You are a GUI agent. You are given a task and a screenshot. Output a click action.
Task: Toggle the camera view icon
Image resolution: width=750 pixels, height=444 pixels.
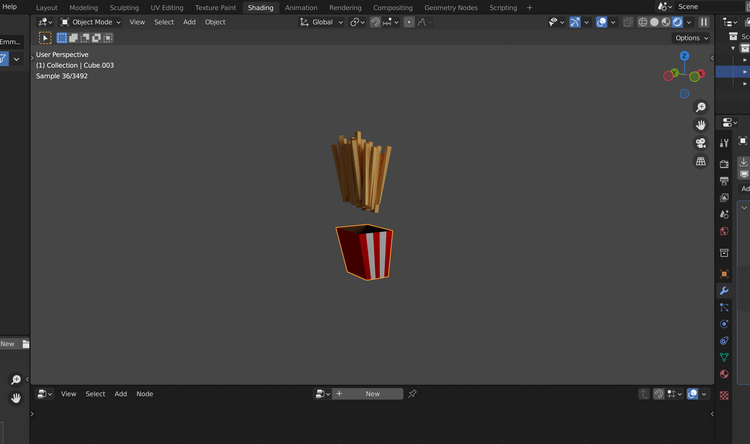(x=701, y=143)
